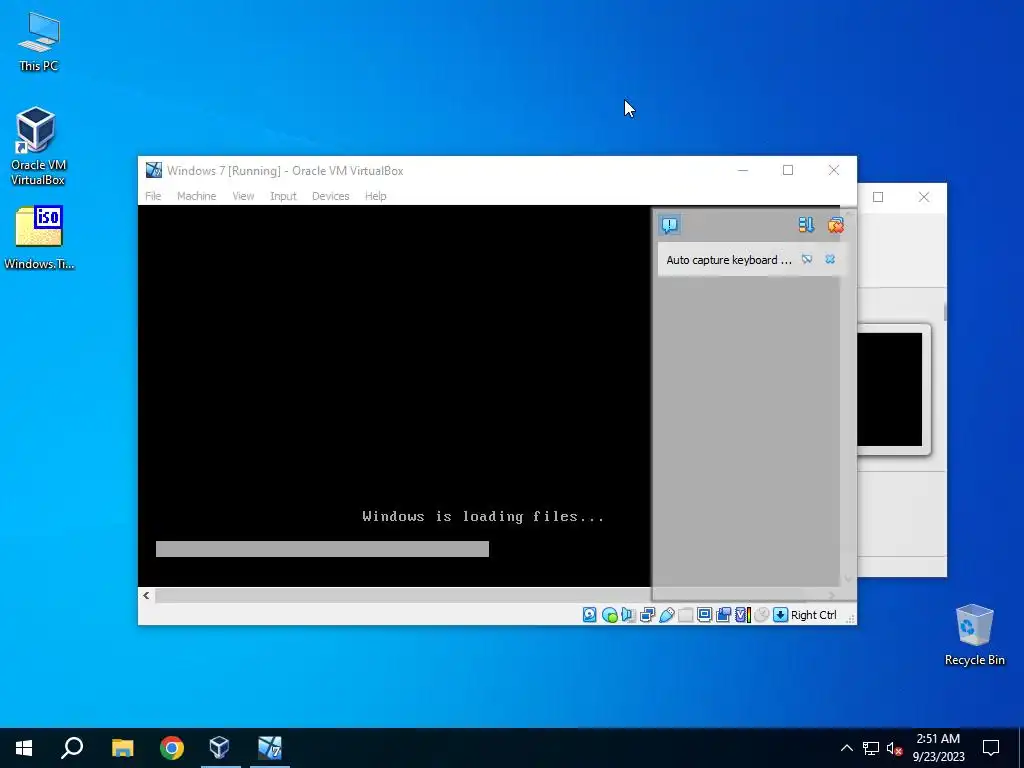Select the Windows ISO file on desktop
This screenshot has width=1024, height=768.
coord(39,238)
